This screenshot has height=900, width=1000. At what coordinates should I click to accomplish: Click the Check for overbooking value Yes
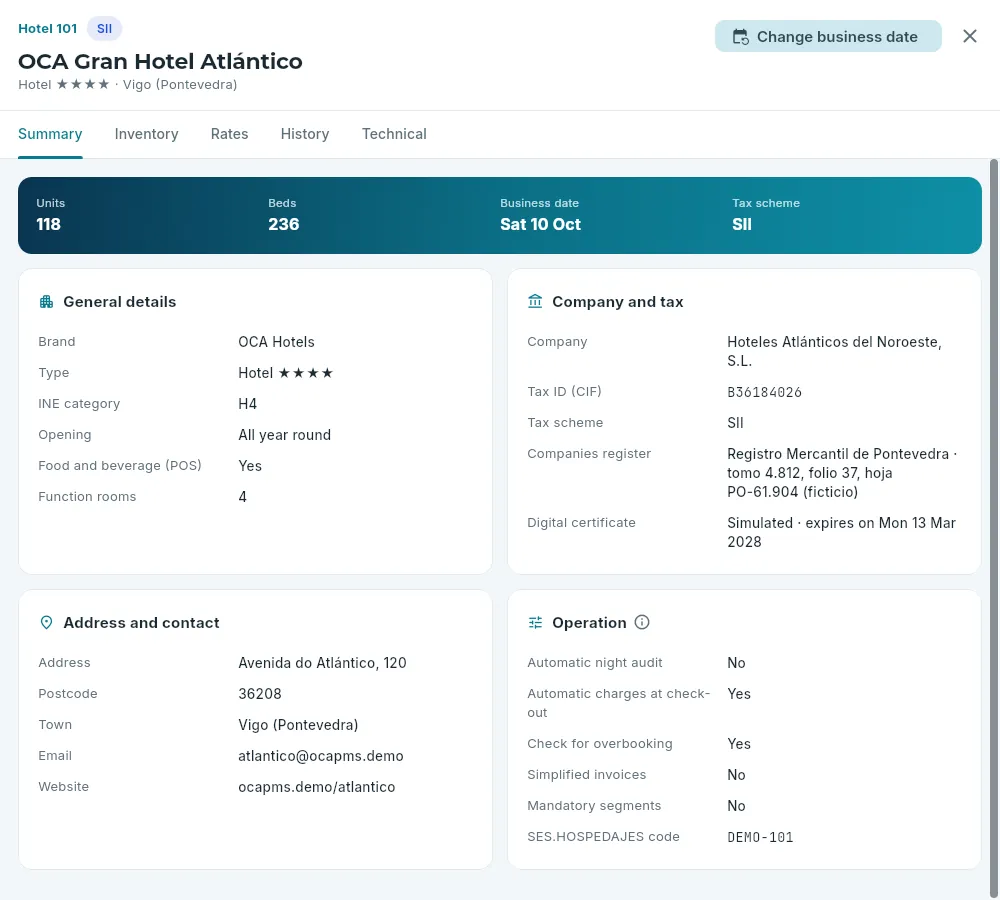click(739, 744)
